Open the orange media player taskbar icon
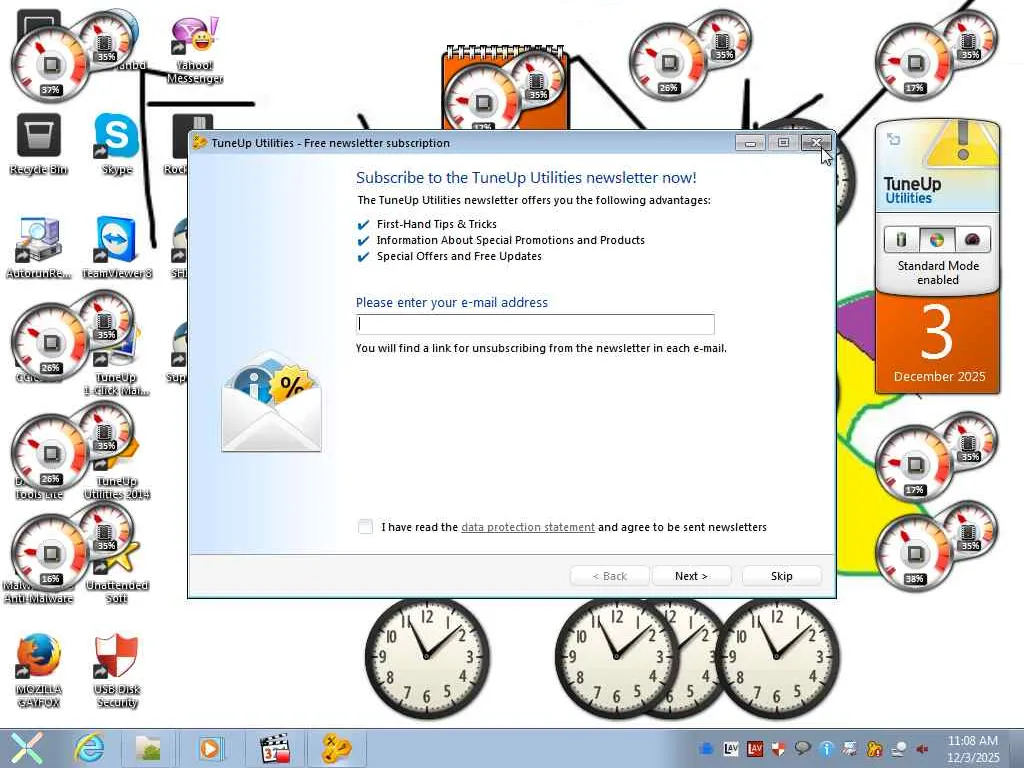The height and width of the screenshot is (768, 1024). [210, 748]
